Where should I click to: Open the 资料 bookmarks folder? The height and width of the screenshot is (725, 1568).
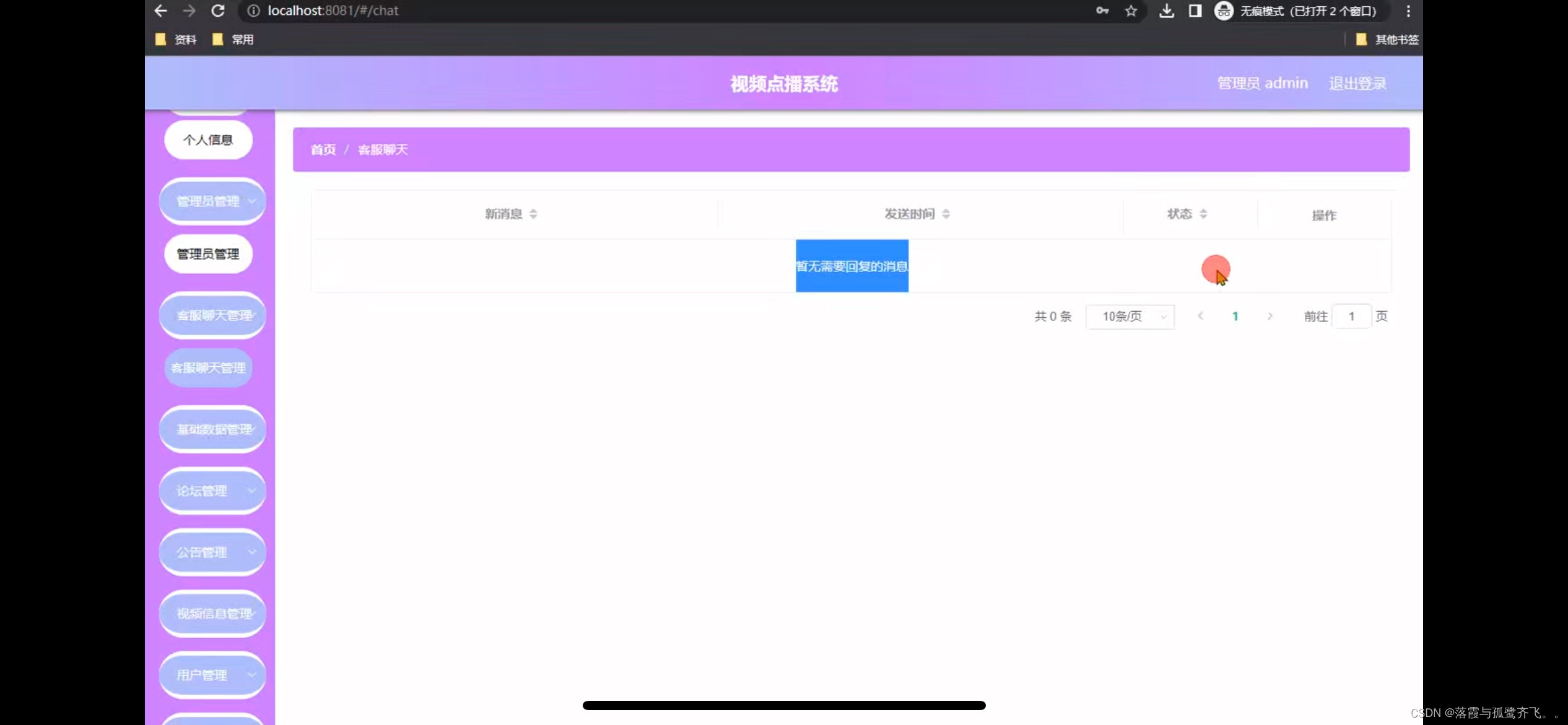(x=176, y=40)
